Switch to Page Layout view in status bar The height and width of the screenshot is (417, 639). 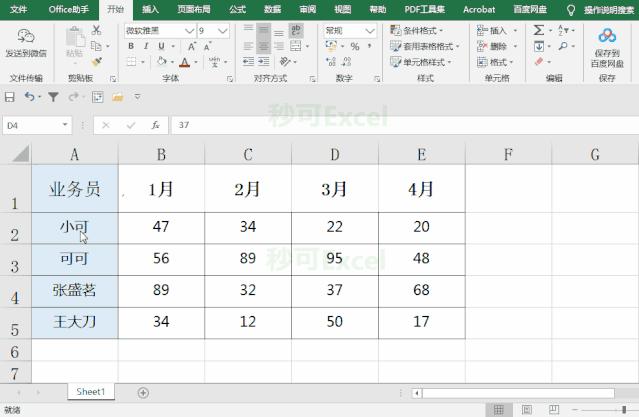click(x=527, y=410)
